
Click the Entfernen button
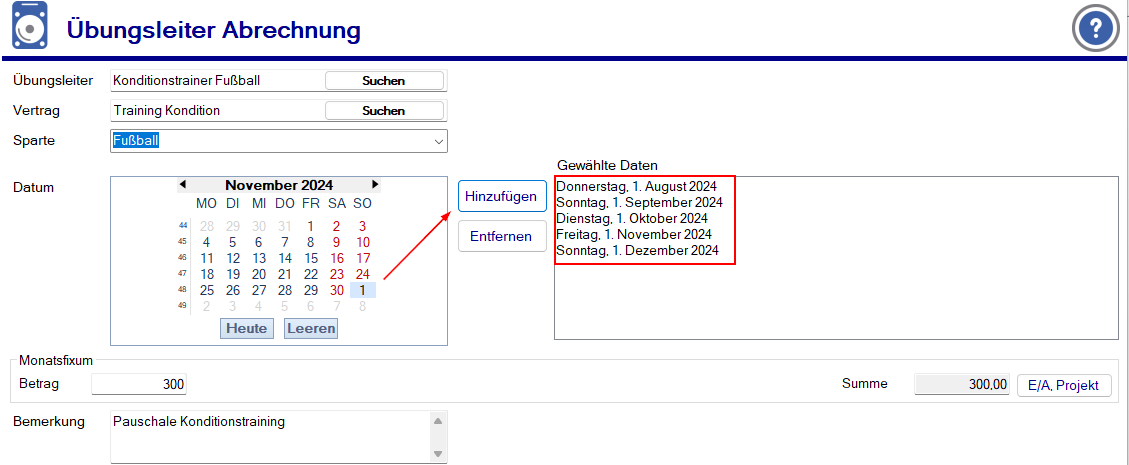pos(502,237)
